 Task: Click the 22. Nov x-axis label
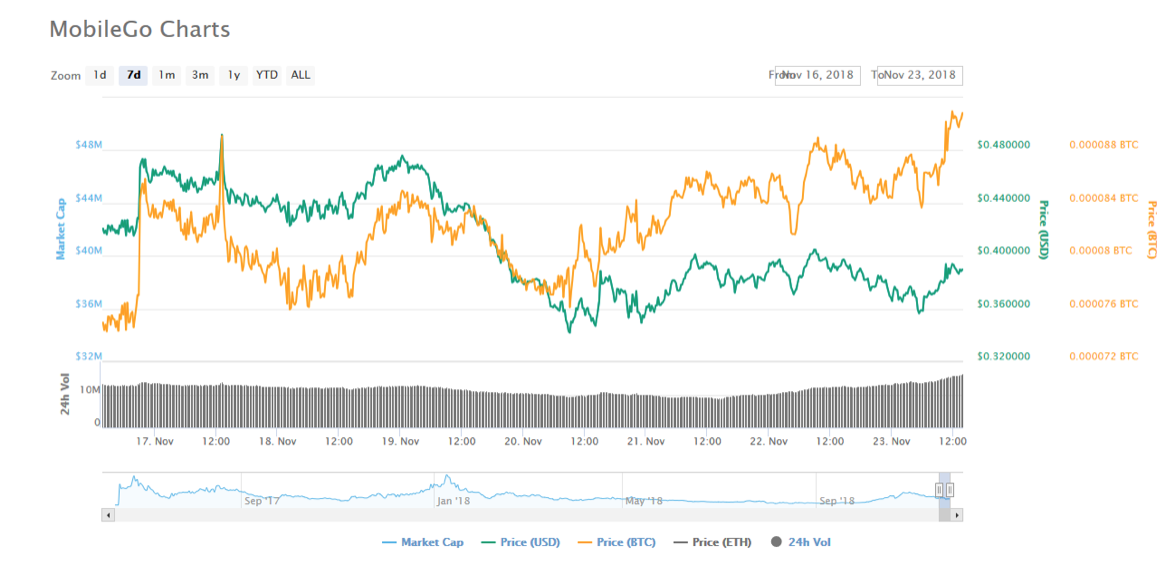point(768,442)
